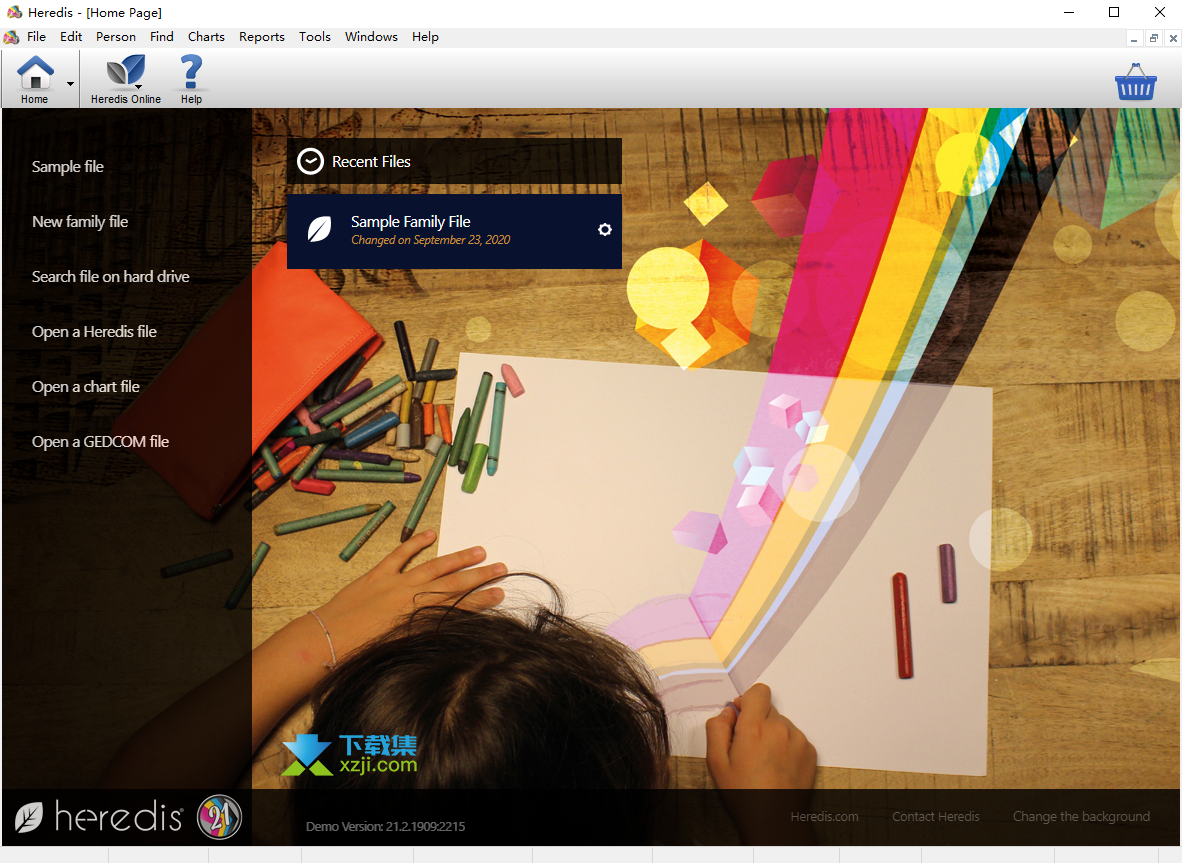Close the inner Home Page document window

[x=1173, y=38]
